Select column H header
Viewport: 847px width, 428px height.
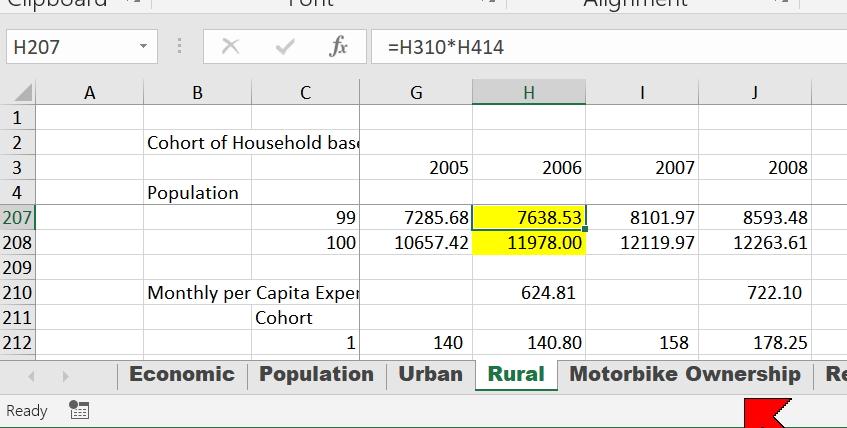coord(529,92)
